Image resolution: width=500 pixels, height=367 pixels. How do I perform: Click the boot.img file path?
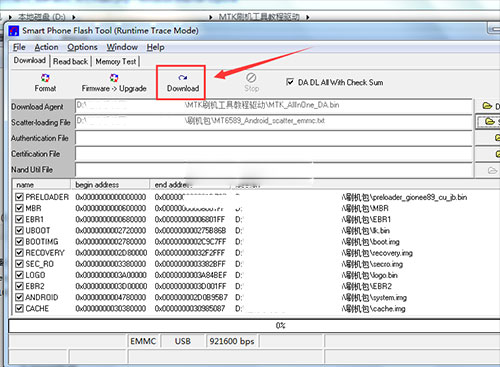click(x=370, y=242)
